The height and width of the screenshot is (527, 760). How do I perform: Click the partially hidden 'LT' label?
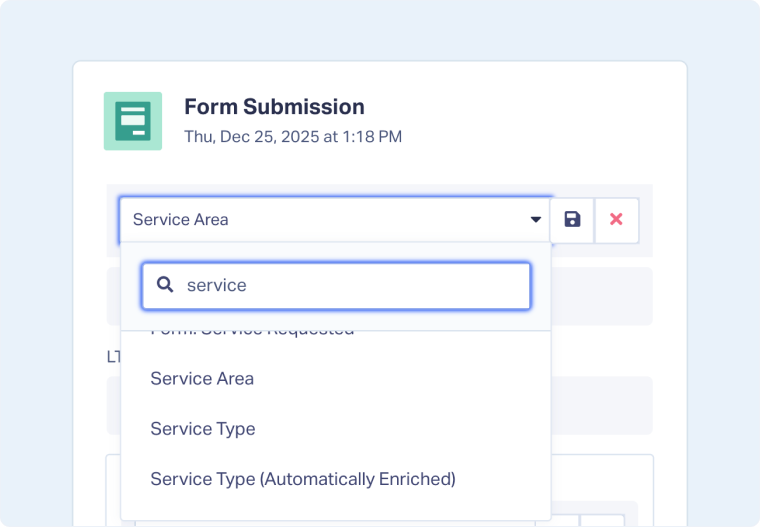[x=113, y=356]
